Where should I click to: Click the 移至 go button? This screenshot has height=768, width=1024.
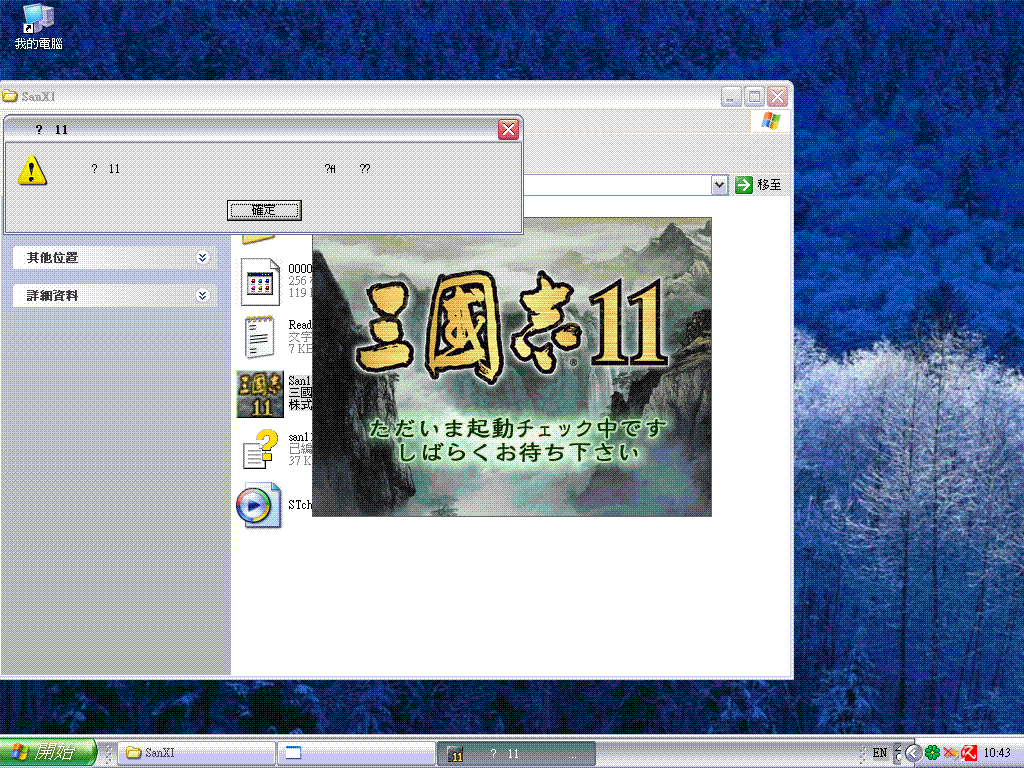coord(758,185)
